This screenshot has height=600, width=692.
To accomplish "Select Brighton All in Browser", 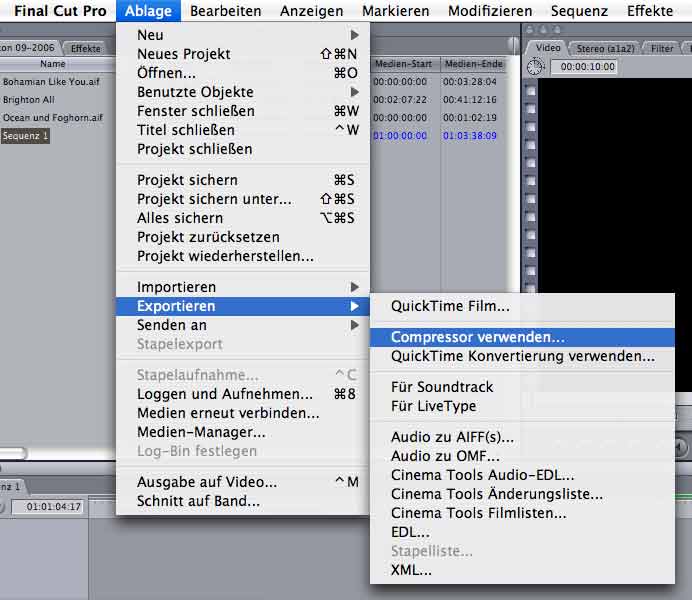I will point(29,100).
